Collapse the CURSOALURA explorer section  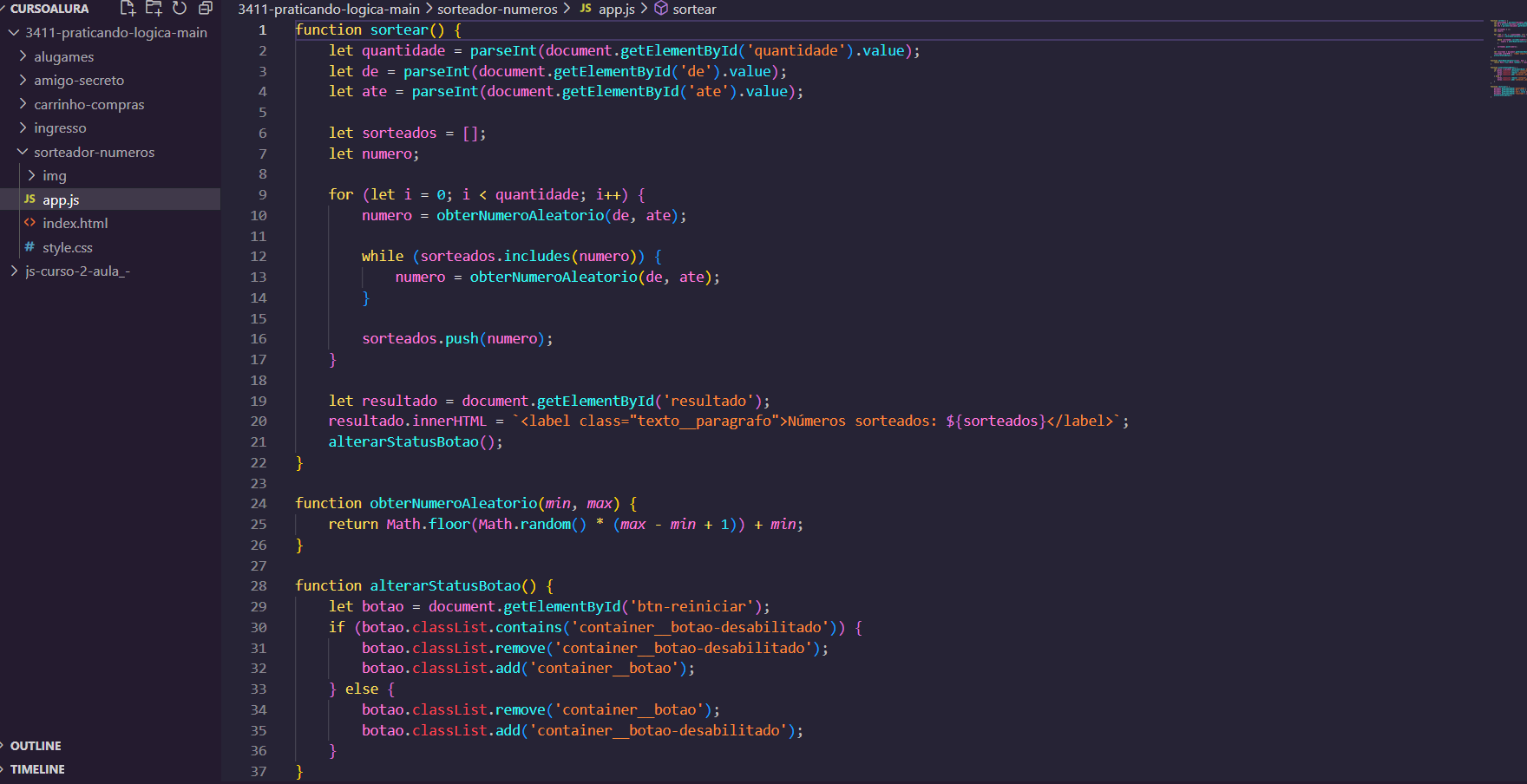point(49,9)
